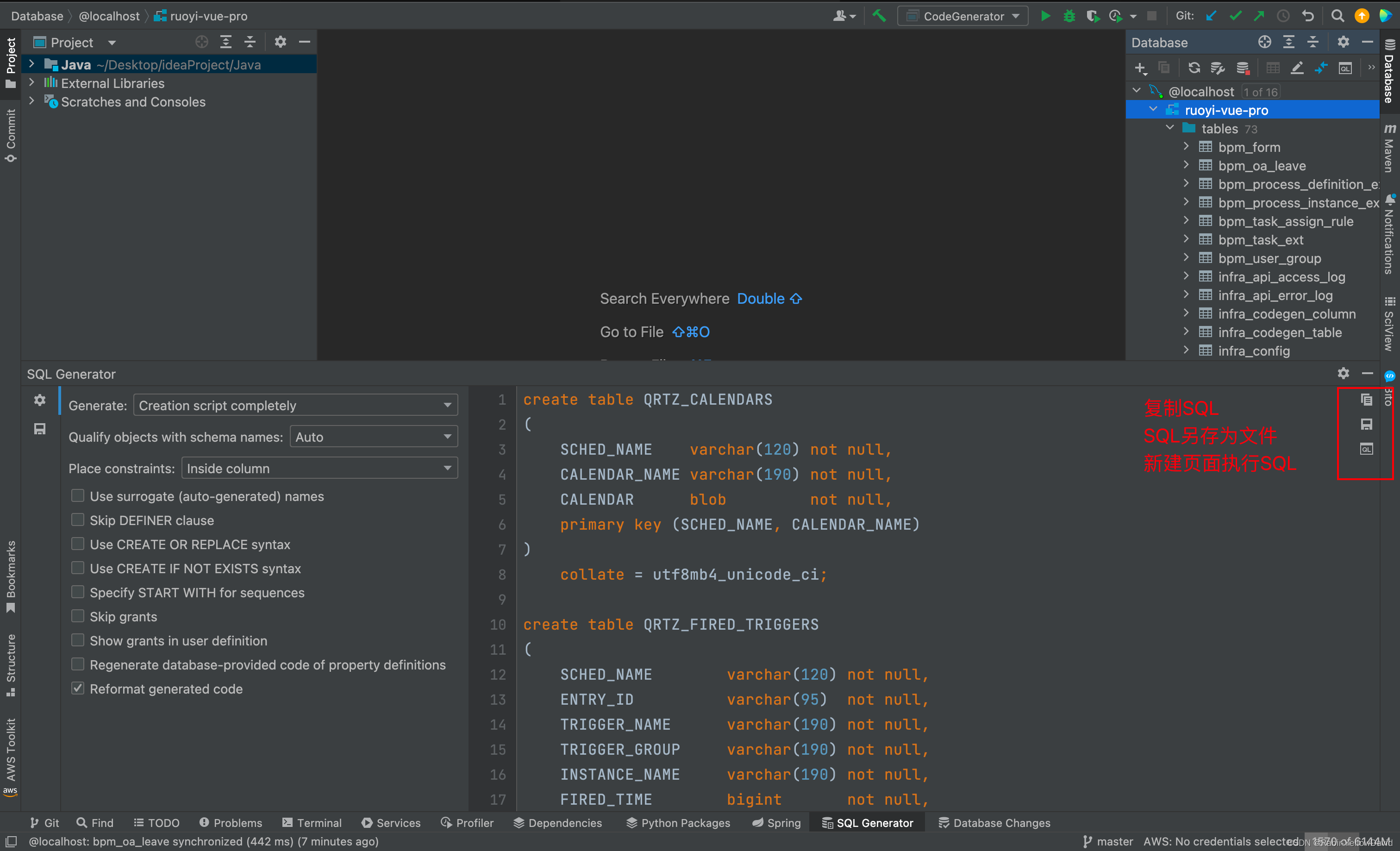Open the CodeGenerator run configuration selector

962,16
